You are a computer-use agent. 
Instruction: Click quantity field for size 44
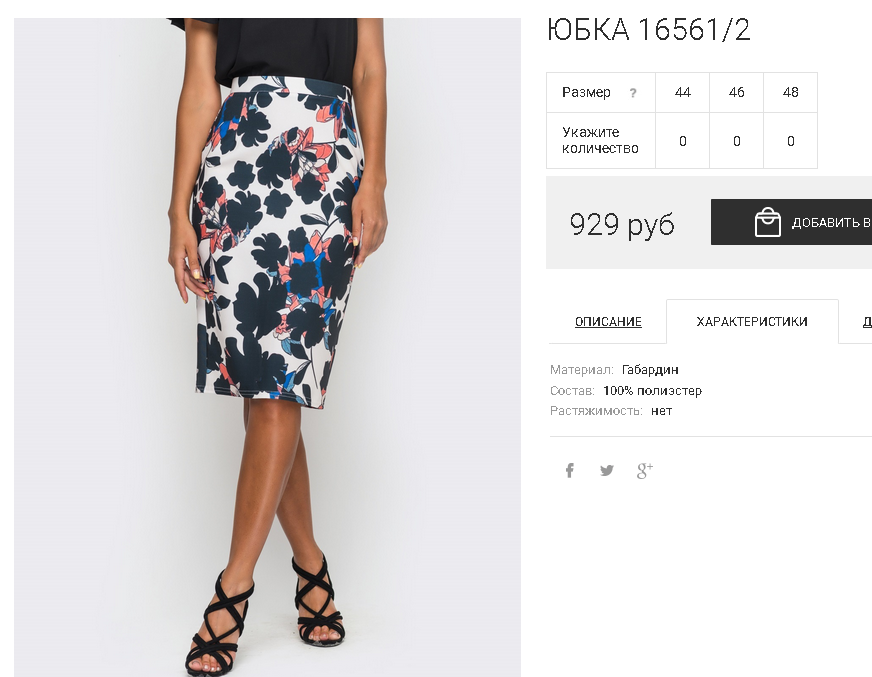click(x=682, y=141)
